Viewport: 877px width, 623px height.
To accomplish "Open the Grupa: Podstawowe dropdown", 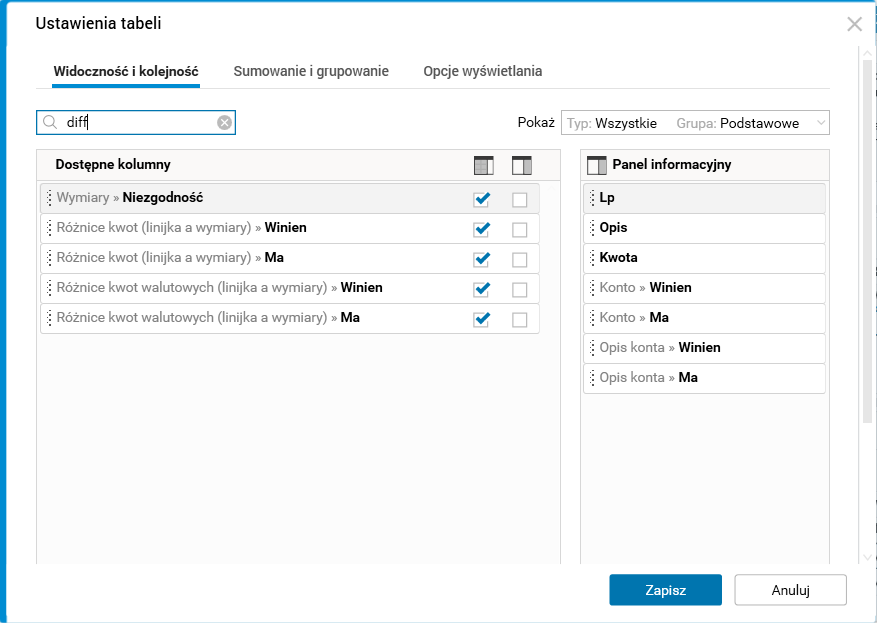I will [737, 123].
